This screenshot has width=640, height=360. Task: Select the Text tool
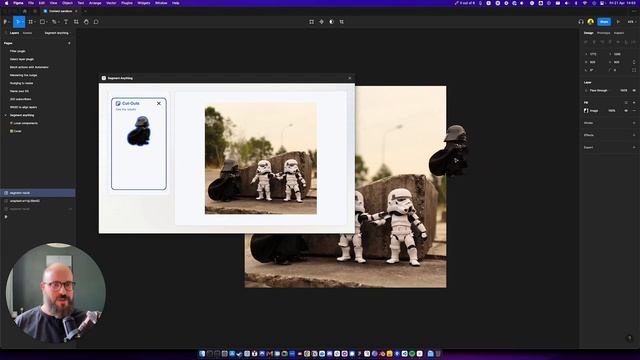[x=66, y=22]
